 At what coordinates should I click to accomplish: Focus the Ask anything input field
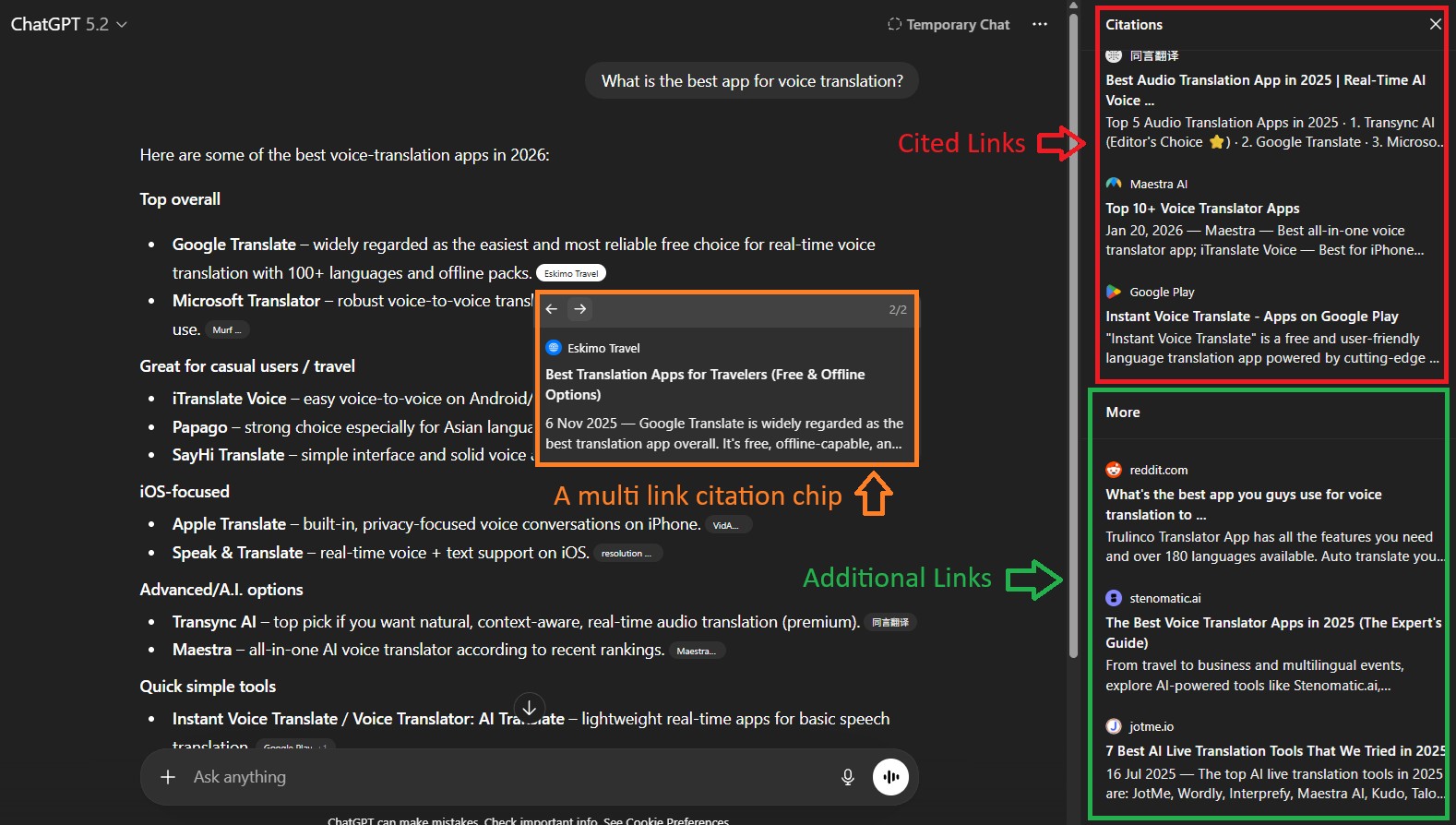[x=507, y=777]
